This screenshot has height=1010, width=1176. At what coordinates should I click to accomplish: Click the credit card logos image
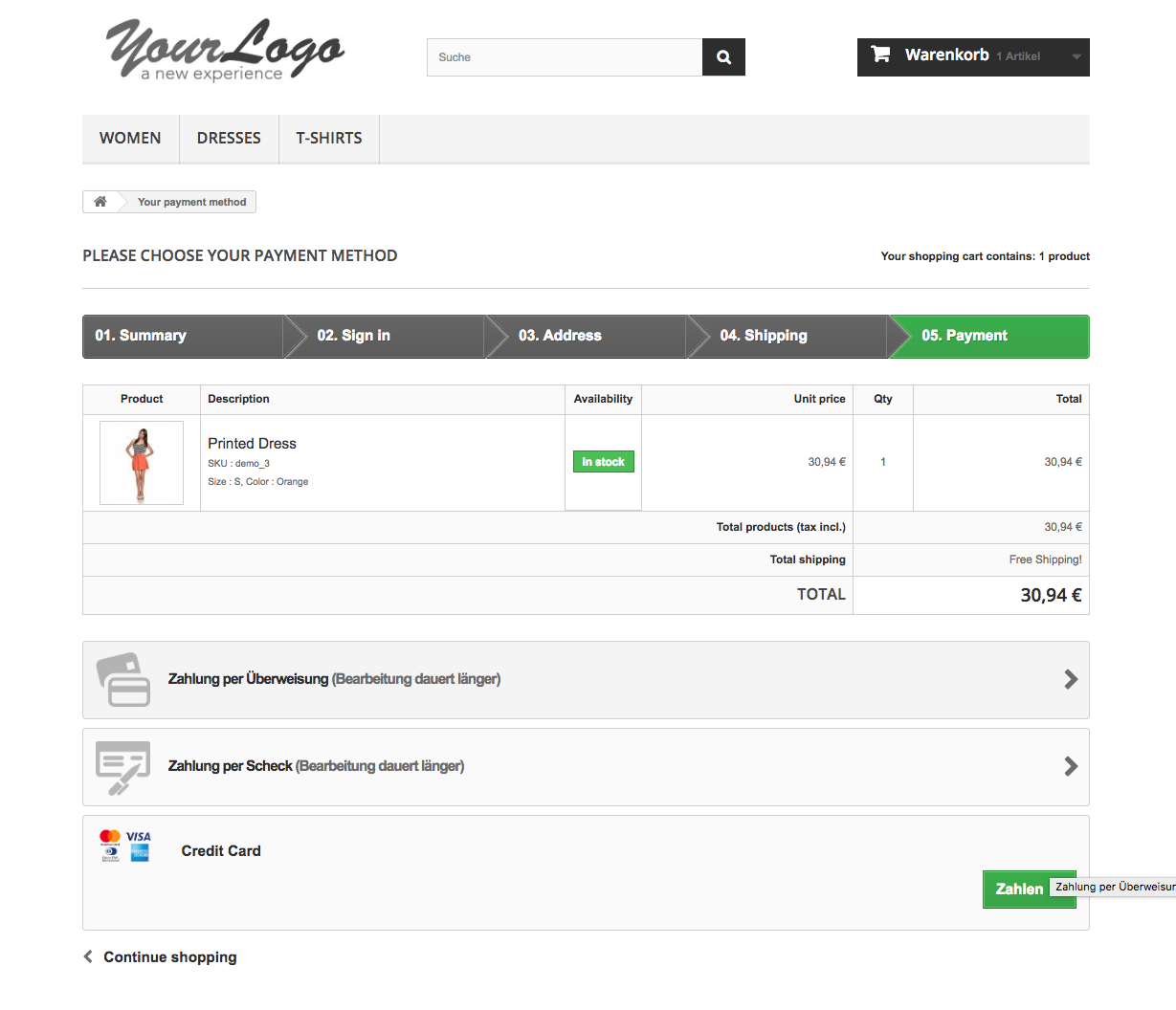click(125, 845)
